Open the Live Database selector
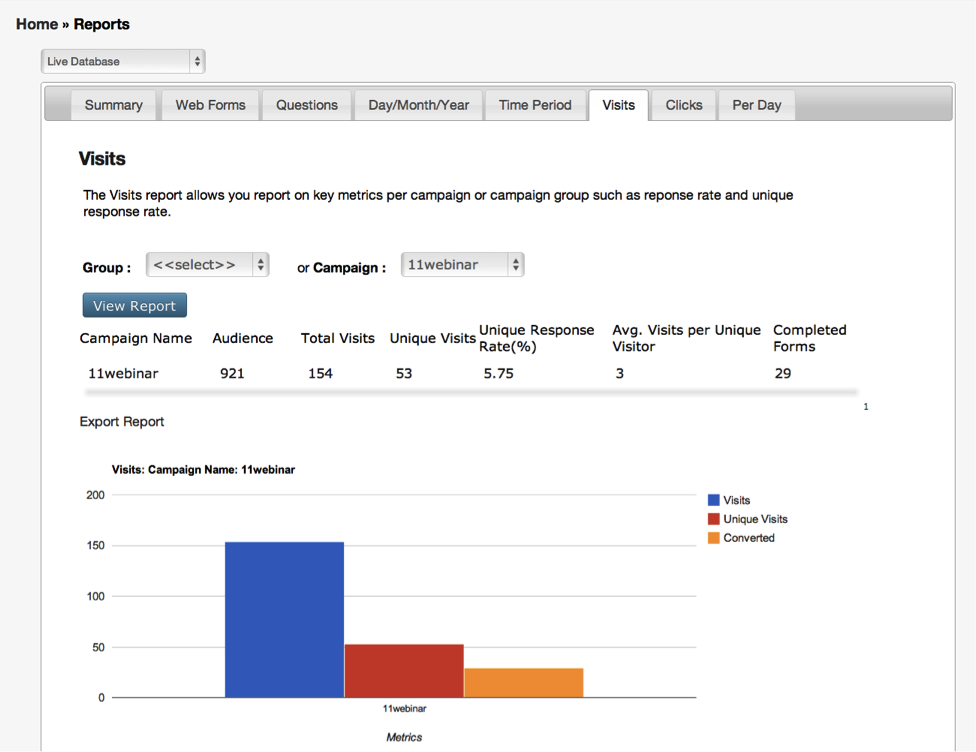Viewport: 976px width, 752px height. [122, 61]
